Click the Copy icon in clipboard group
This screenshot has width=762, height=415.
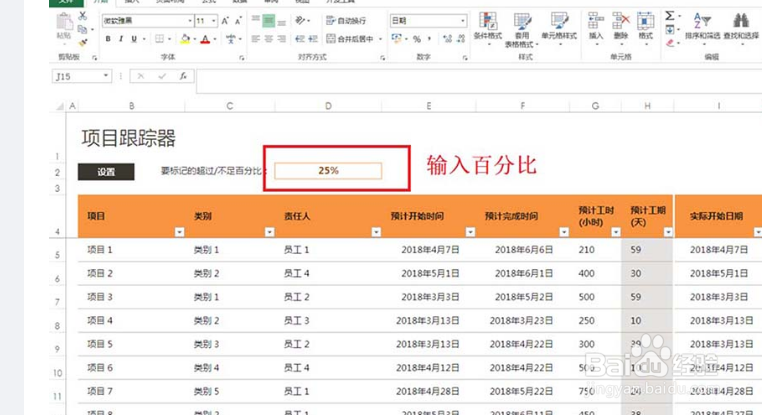coord(82,30)
